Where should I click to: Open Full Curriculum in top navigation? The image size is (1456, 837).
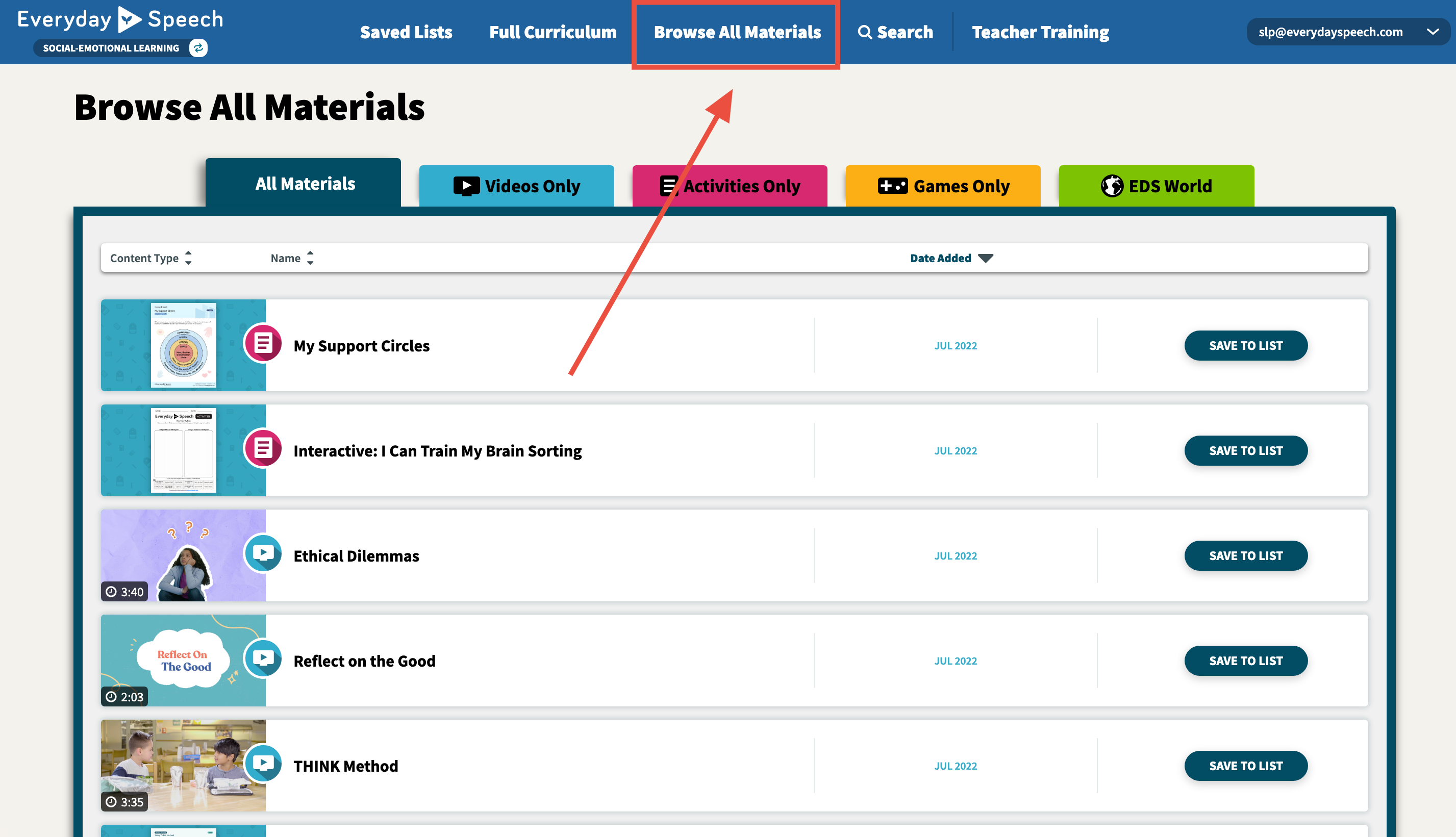coord(553,32)
